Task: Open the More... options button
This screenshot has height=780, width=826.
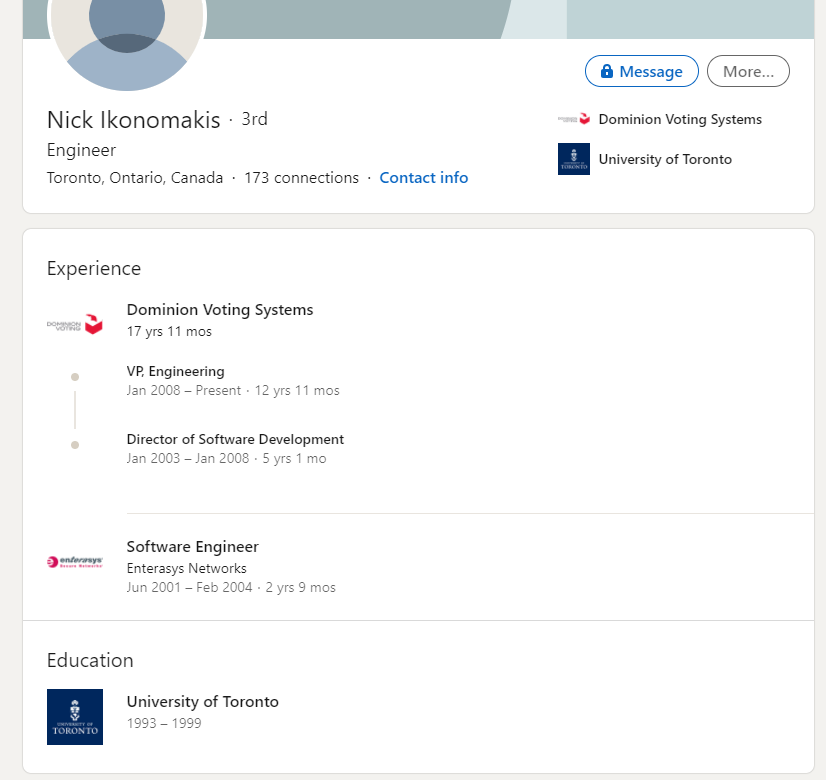Action: click(748, 71)
